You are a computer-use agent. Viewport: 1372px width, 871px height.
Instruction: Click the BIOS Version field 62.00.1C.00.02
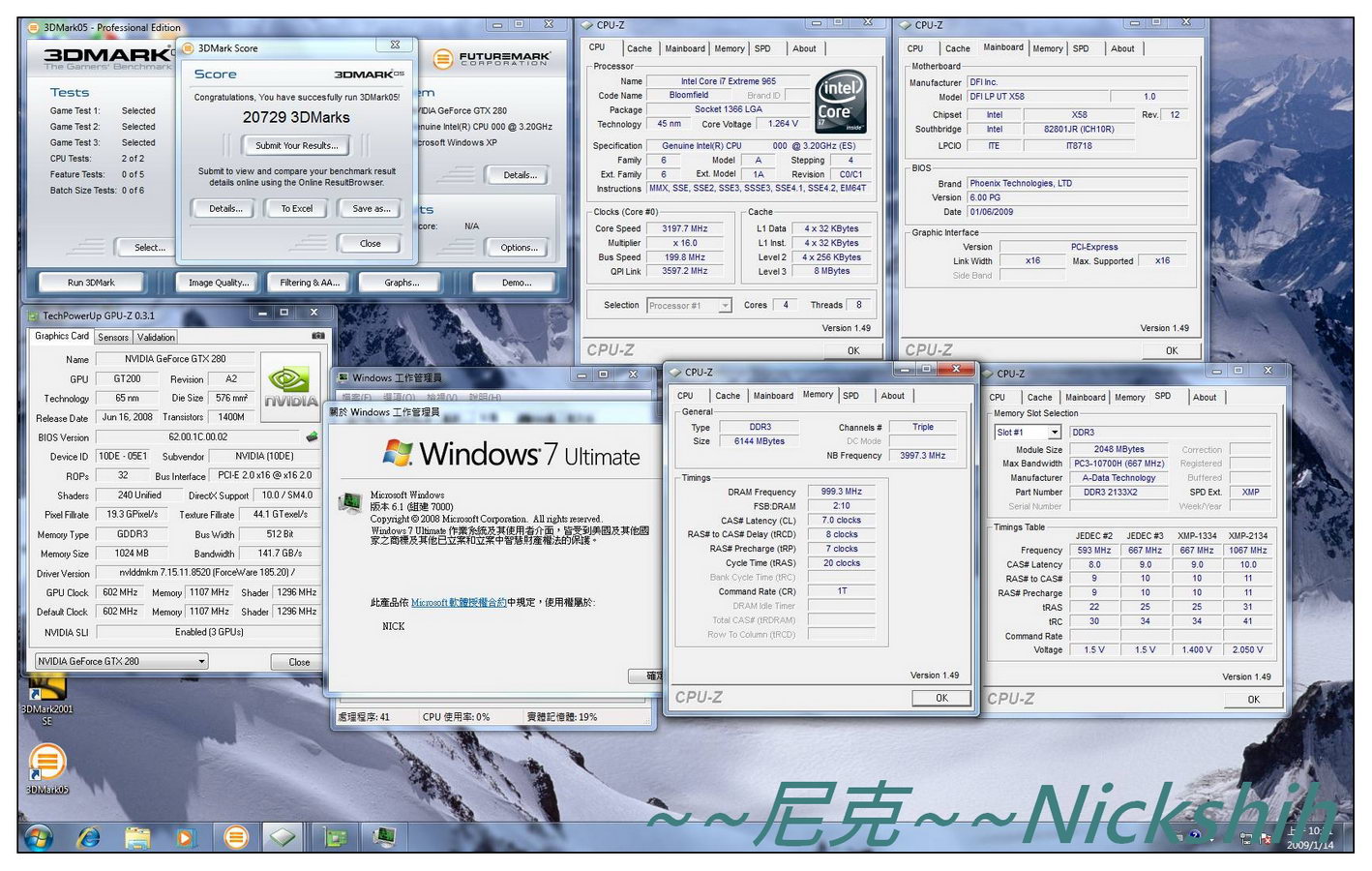tap(198, 436)
